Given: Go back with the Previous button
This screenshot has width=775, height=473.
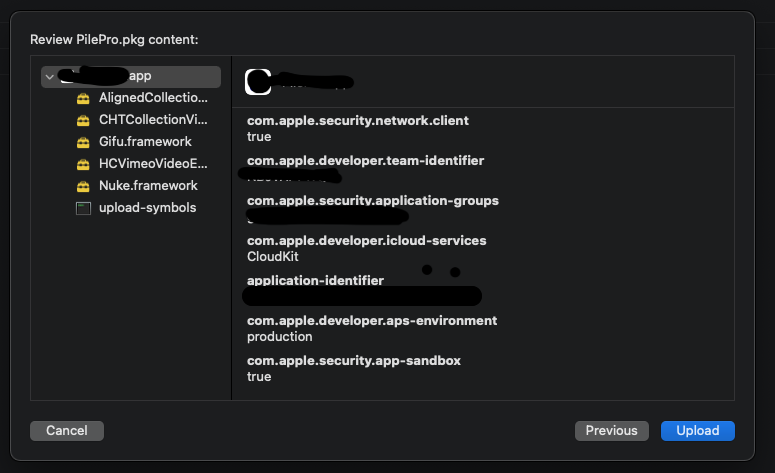Looking at the screenshot, I should [x=611, y=430].
